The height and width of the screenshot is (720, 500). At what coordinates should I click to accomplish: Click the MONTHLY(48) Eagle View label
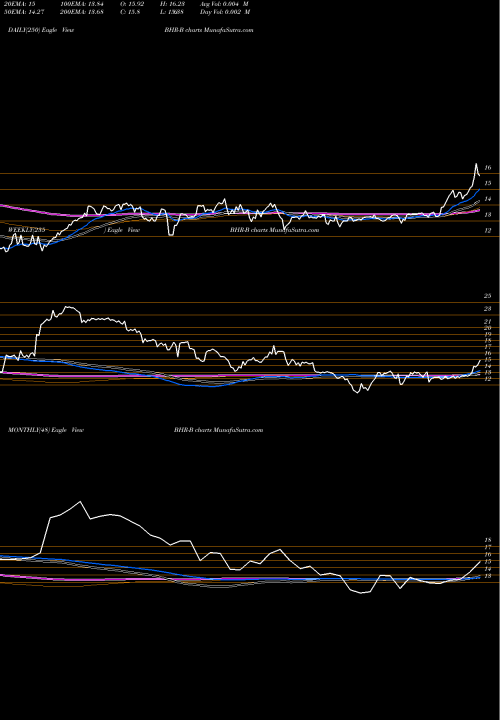tap(46, 430)
